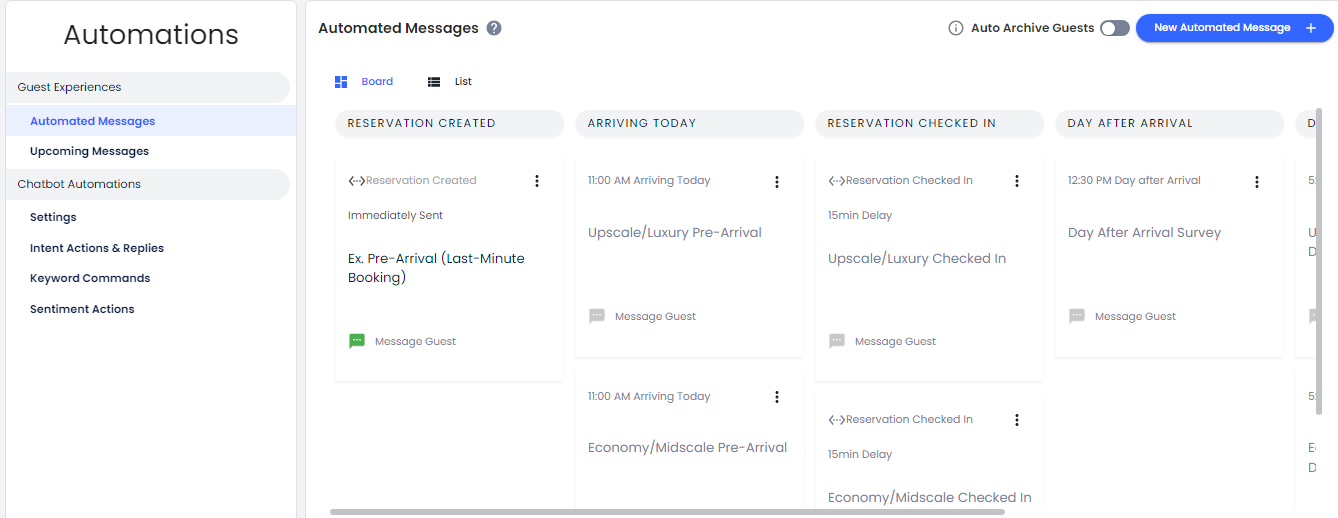Open Intent Actions & Replies page
This screenshot has height=518, width=1338.
[x=97, y=248]
